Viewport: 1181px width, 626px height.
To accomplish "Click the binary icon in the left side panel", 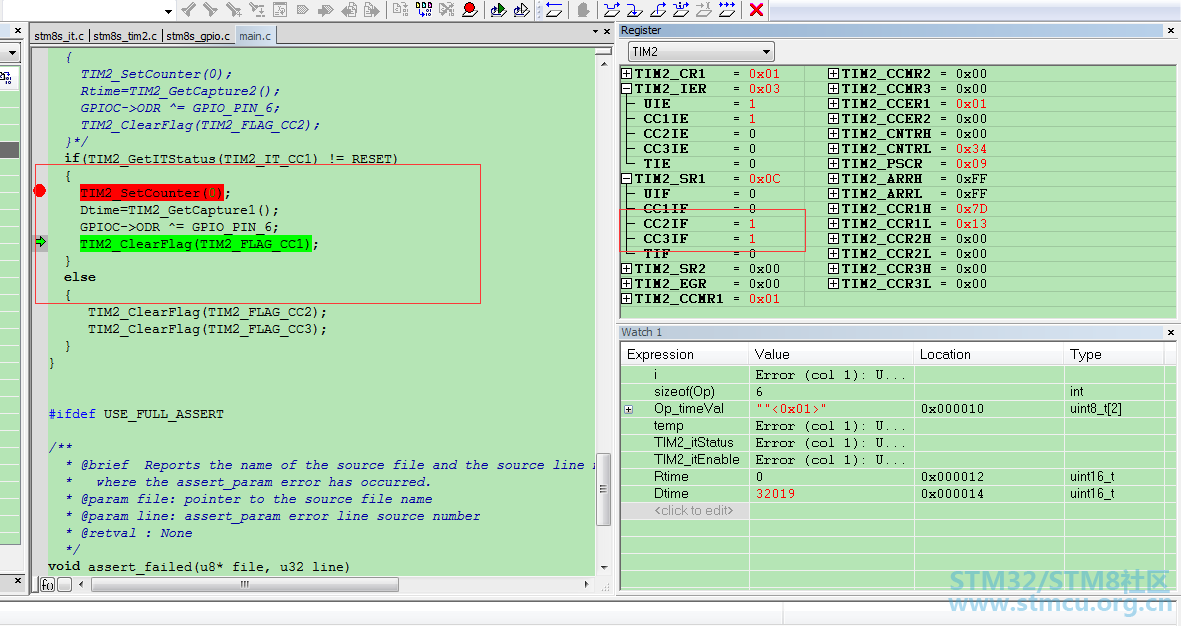I will click(6, 78).
